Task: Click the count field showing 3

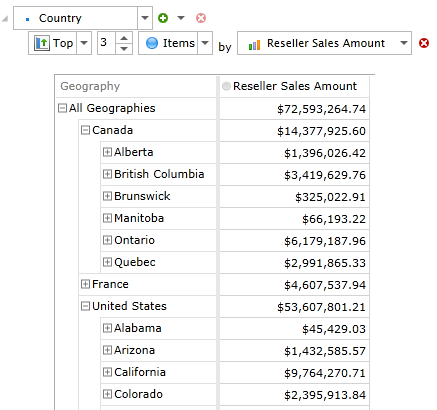Action: pyautogui.click(x=106, y=43)
